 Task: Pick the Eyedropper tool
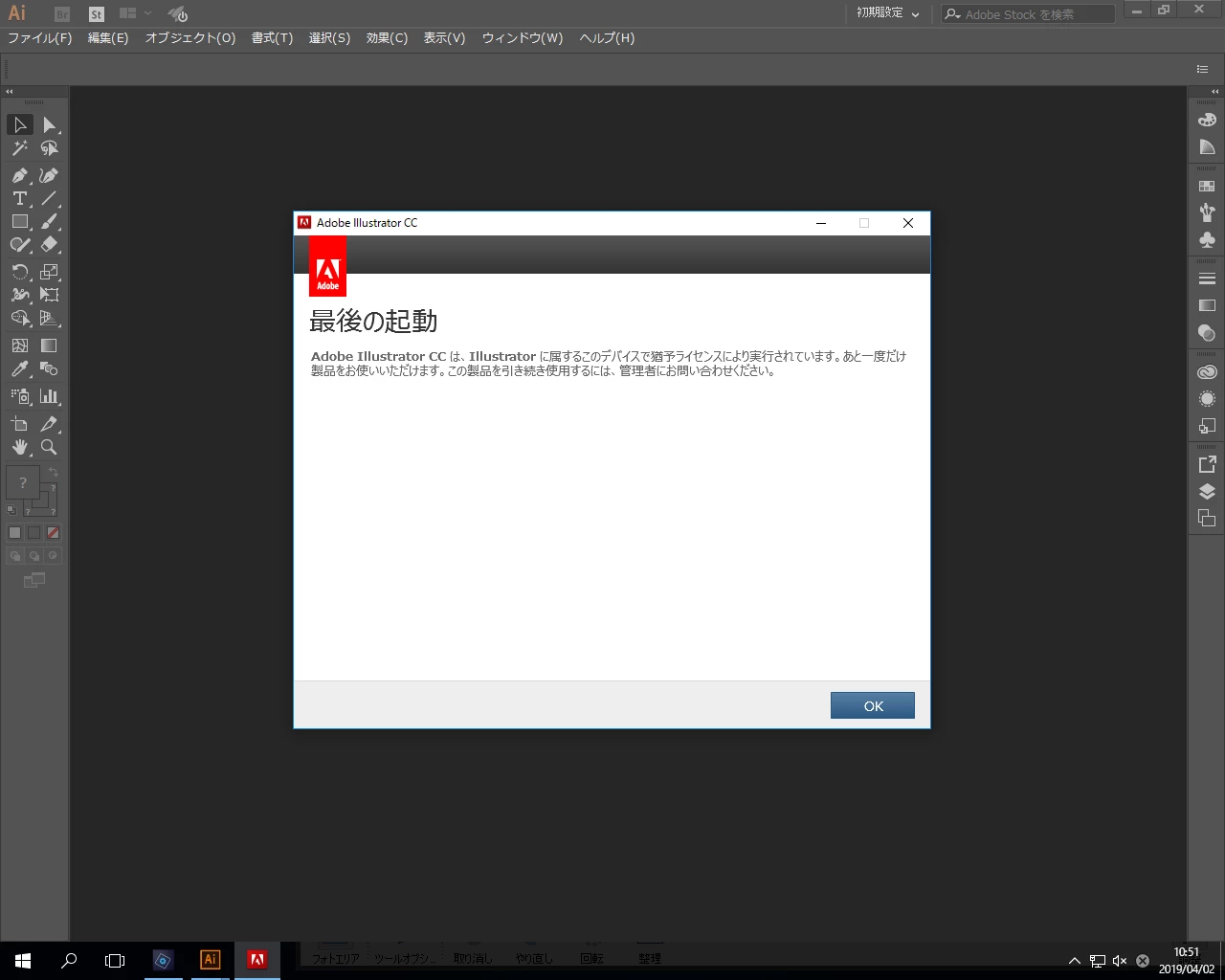pyautogui.click(x=20, y=369)
